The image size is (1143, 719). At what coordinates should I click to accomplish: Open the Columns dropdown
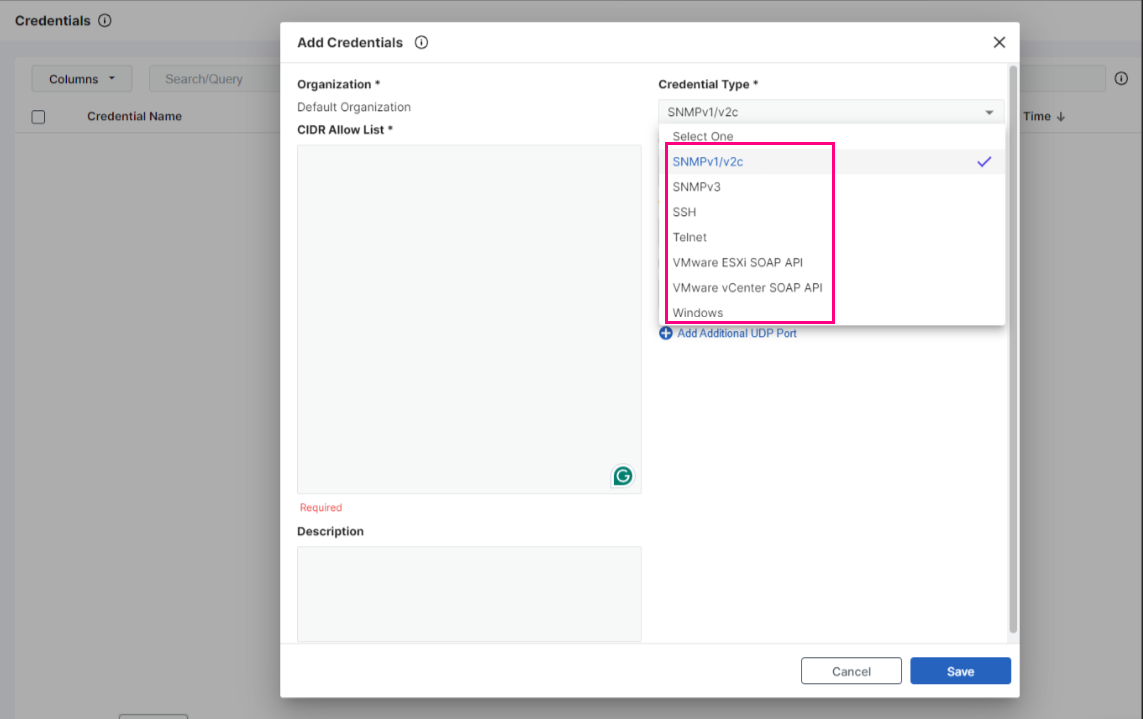(82, 79)
